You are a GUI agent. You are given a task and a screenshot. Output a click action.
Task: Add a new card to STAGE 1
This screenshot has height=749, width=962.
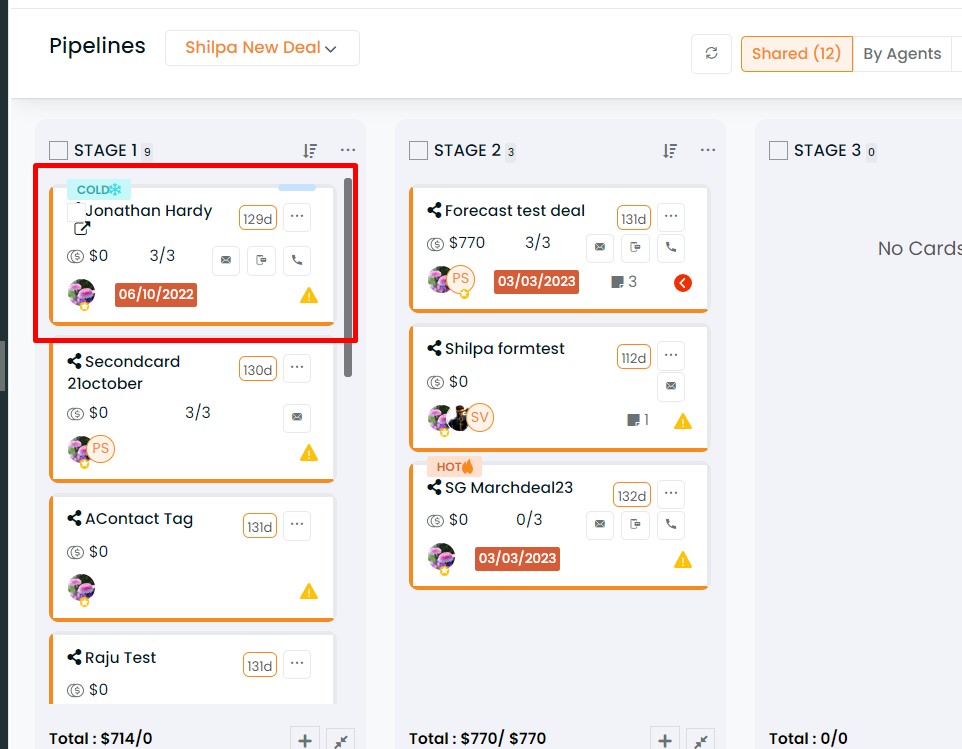click(305, 740)
